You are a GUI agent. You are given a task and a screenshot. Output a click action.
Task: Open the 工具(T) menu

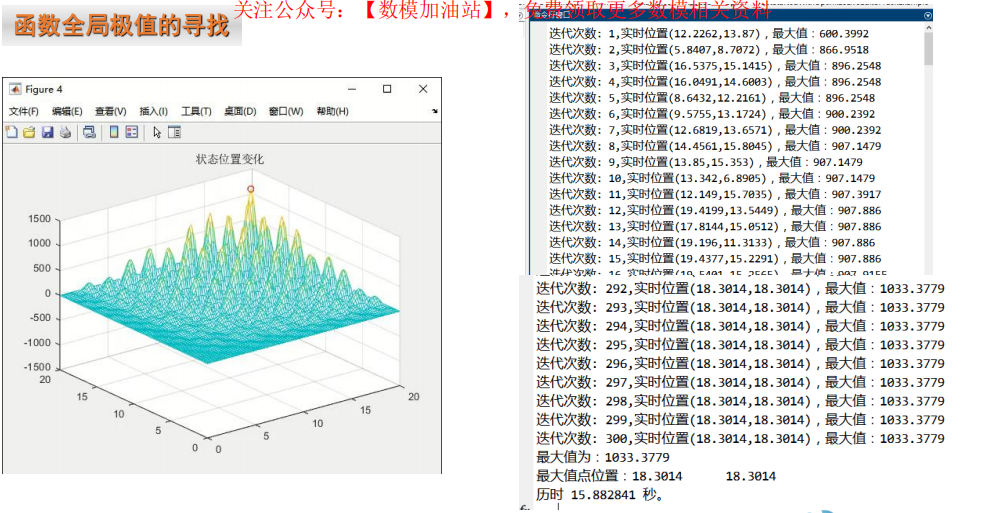coord(196,111)
